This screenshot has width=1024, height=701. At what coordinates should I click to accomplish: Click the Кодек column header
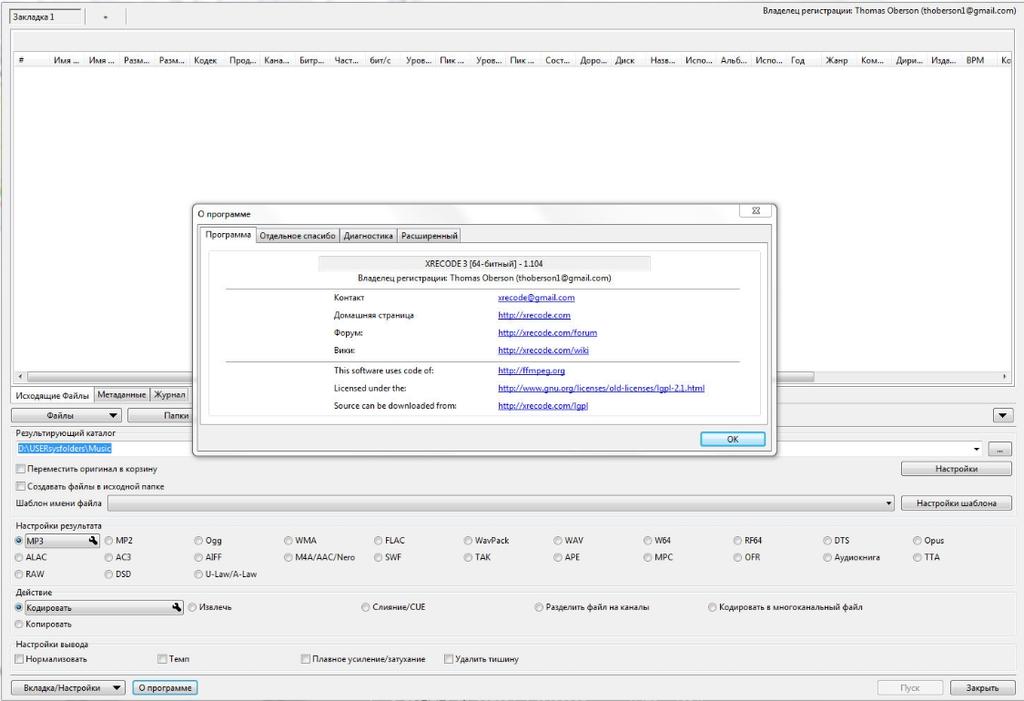click(205, 61)
